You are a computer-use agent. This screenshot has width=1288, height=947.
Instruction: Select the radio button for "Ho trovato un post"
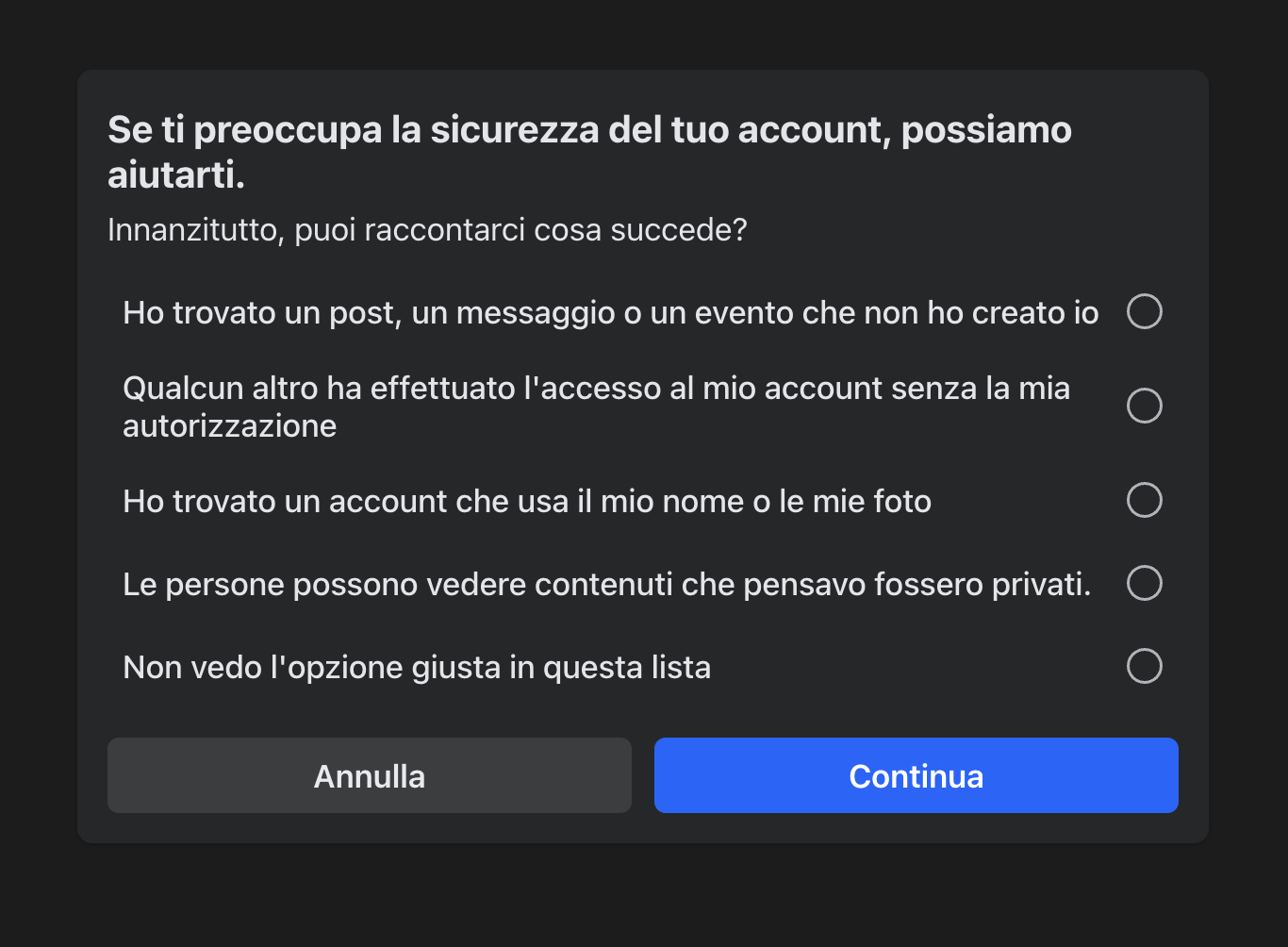point(1144,311)
